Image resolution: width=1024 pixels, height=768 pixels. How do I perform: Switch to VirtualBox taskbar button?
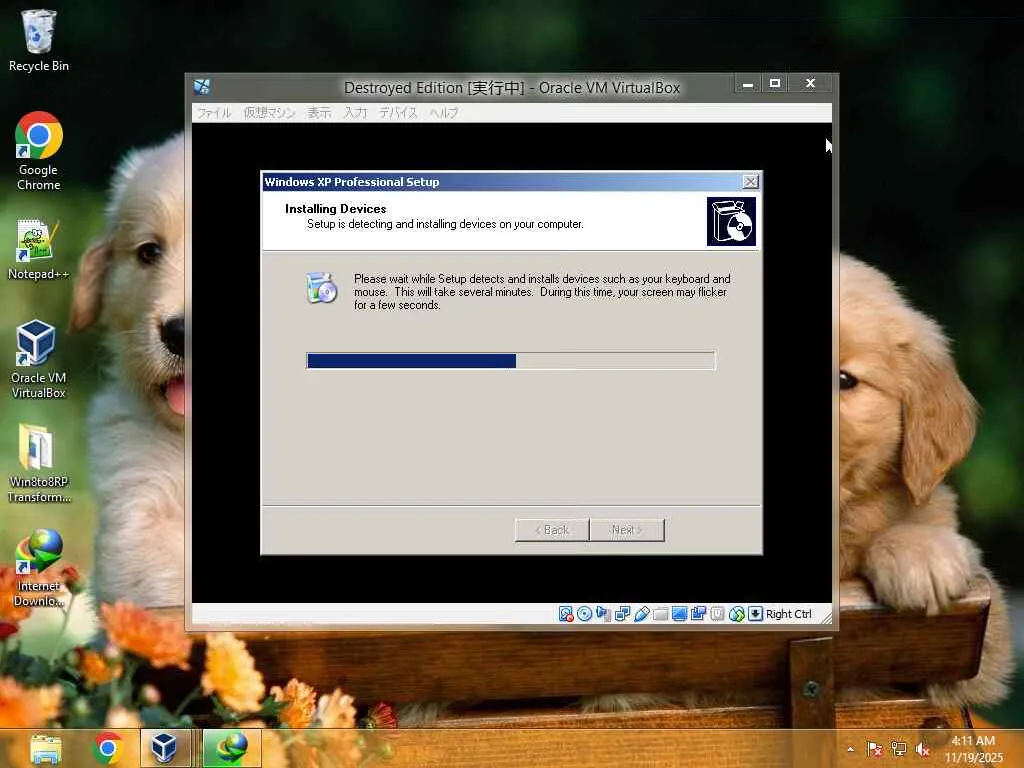coord(165,748)
